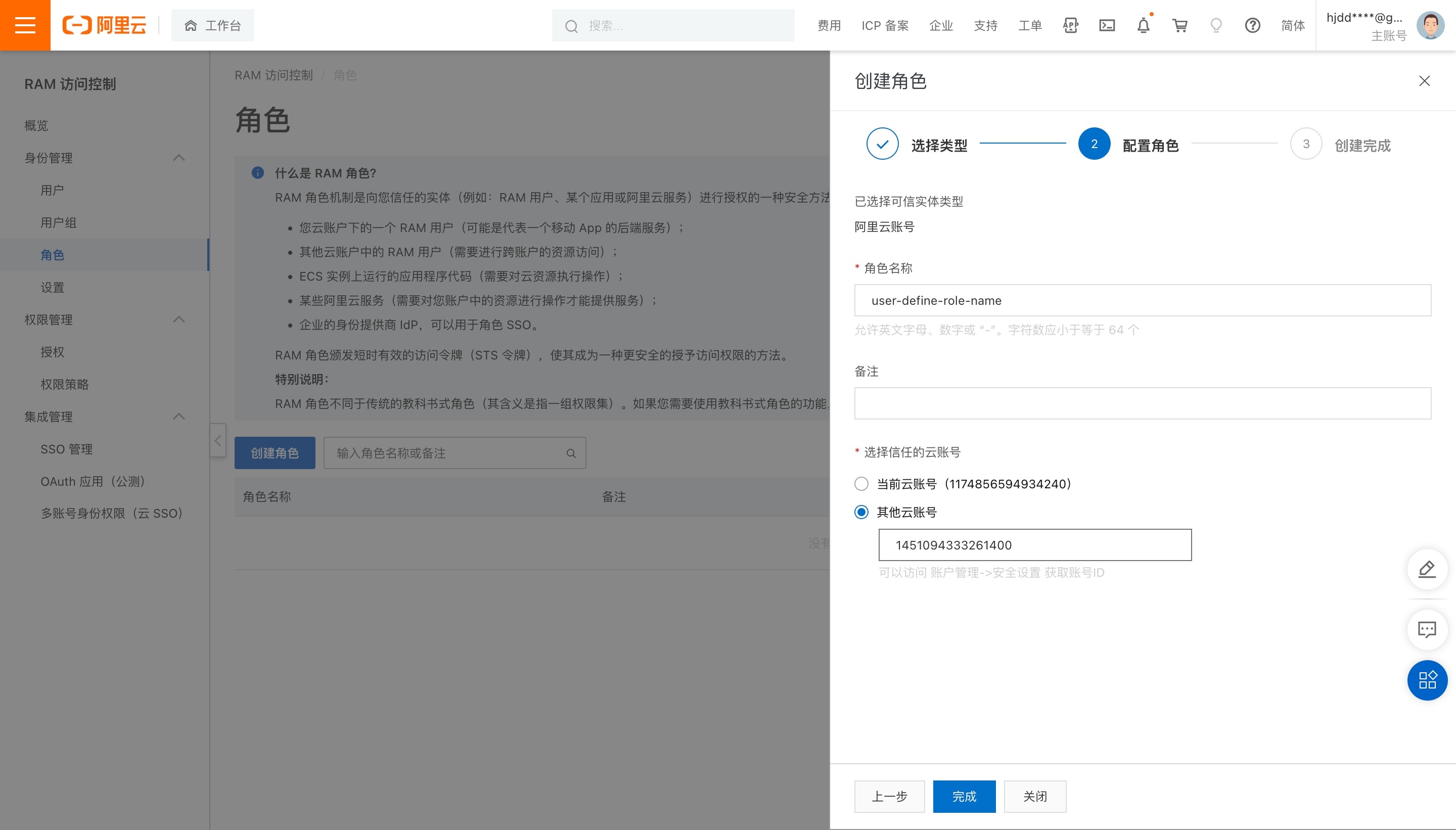1456x830 pixels.
Task: Open the help question mark icon
Action: (1252, 25)
